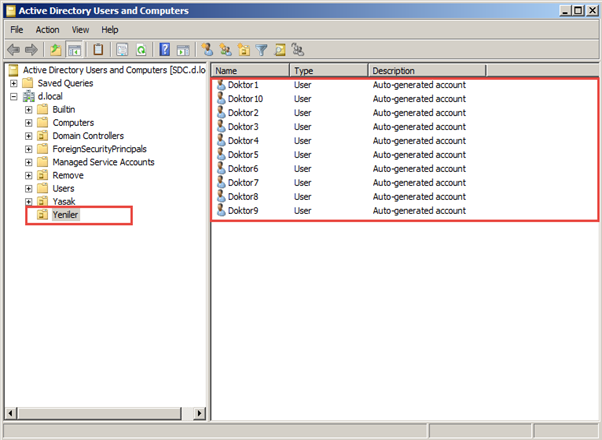
Task: Click tree pane scroll left arrow
Action: 10,413
